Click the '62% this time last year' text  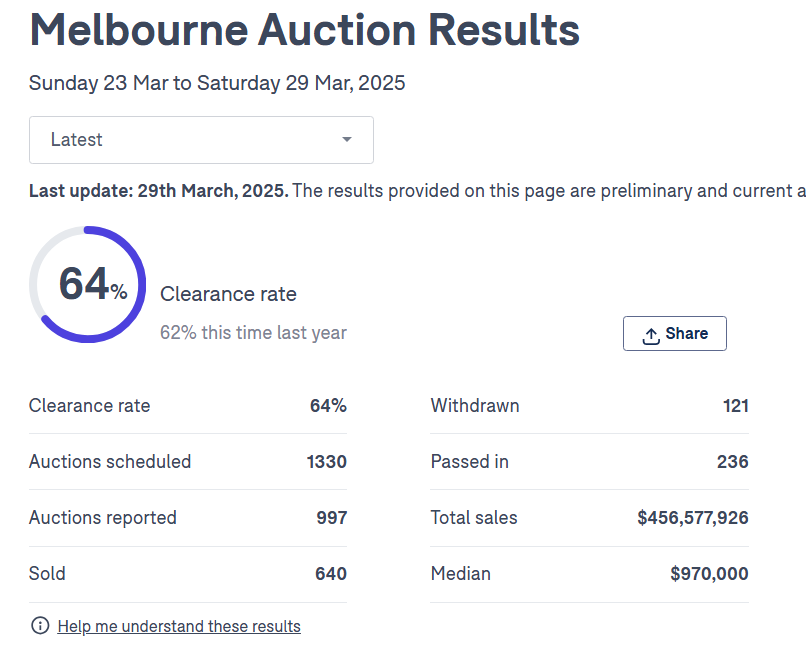tap(253, 333)
